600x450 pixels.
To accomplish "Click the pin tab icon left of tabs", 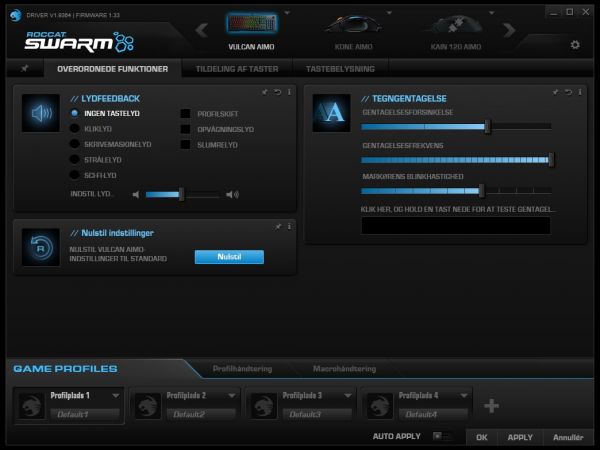I will click(x=25, y=68).
